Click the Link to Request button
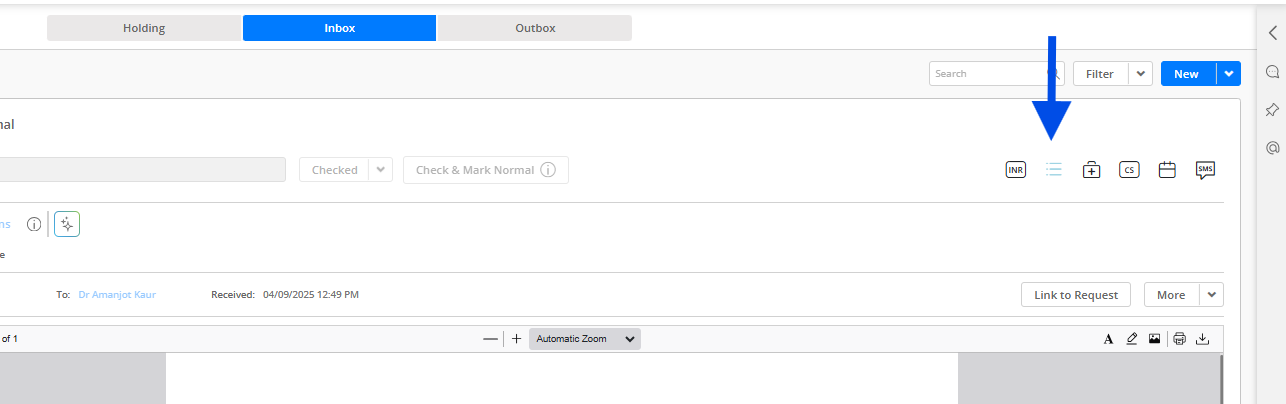The image size is (1286, 404). (1076, 295)
